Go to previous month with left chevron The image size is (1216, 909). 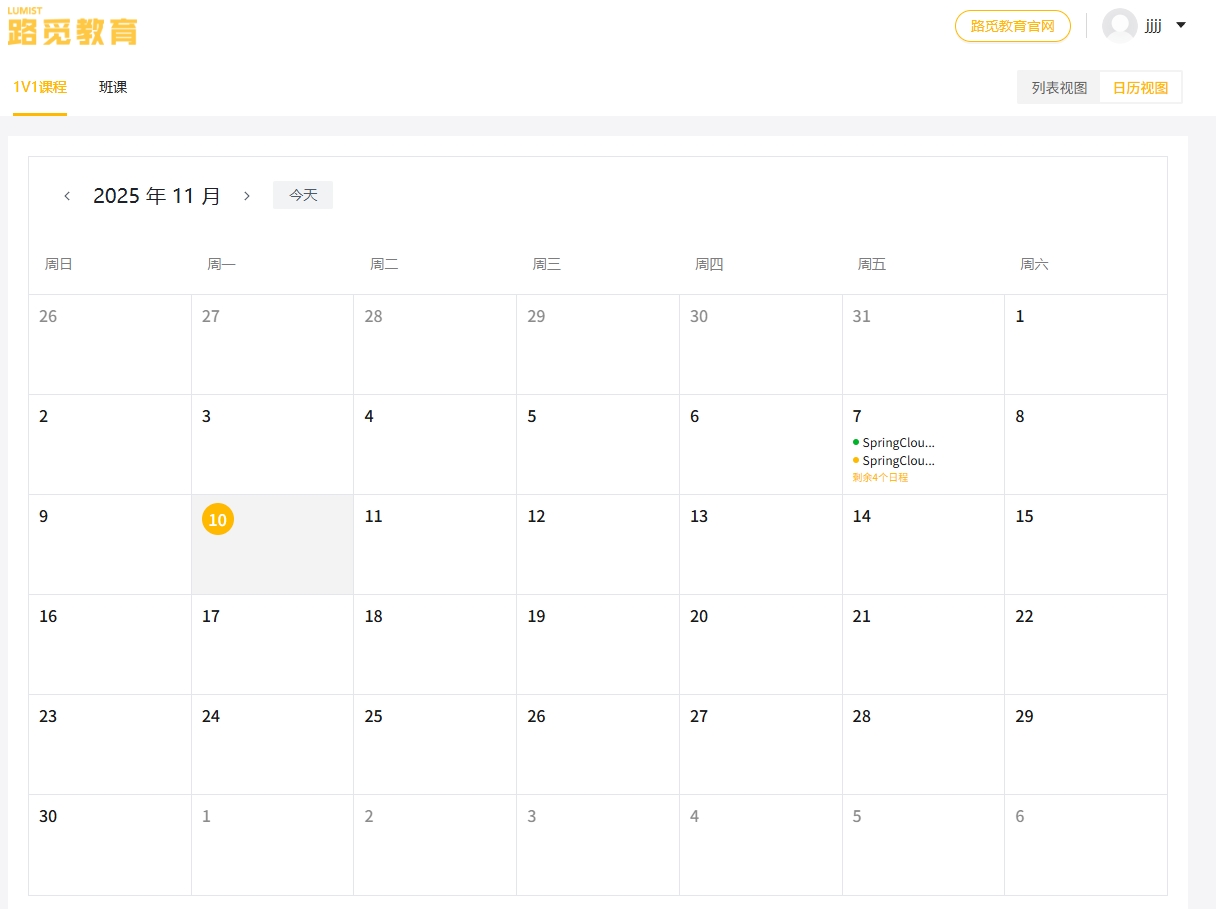pyautogui.click(x=67, y=196)
